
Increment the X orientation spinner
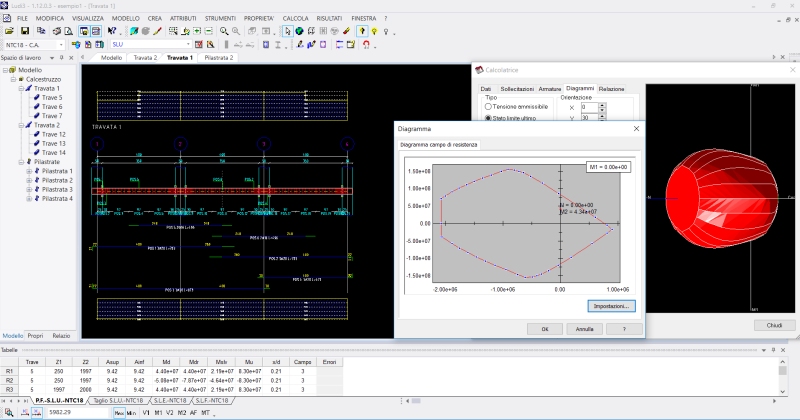(601, 104)
